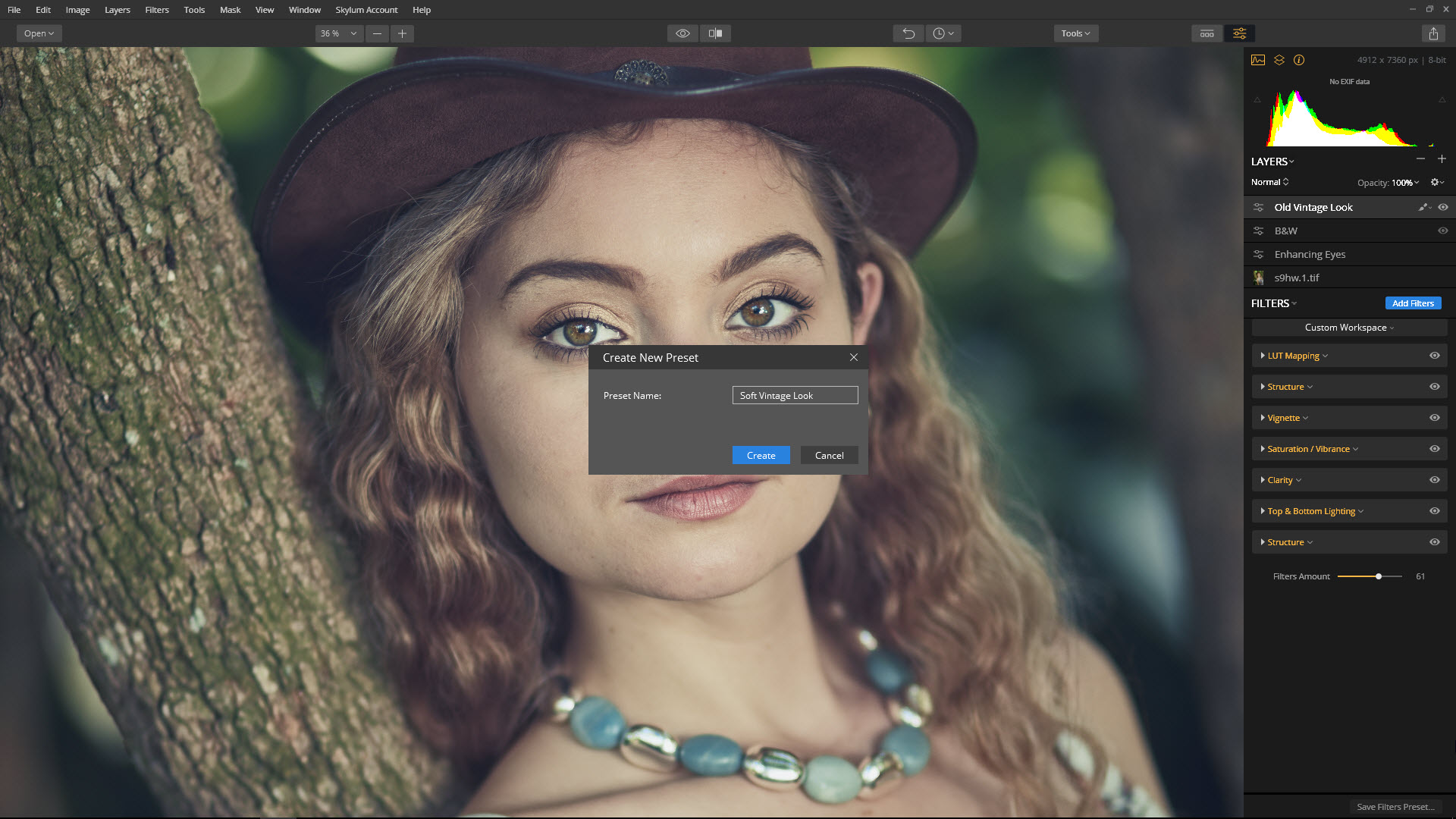The image size is (1456, 819).
Task: Show the histogram panel icon
Action: click(x=1258, y=60)
